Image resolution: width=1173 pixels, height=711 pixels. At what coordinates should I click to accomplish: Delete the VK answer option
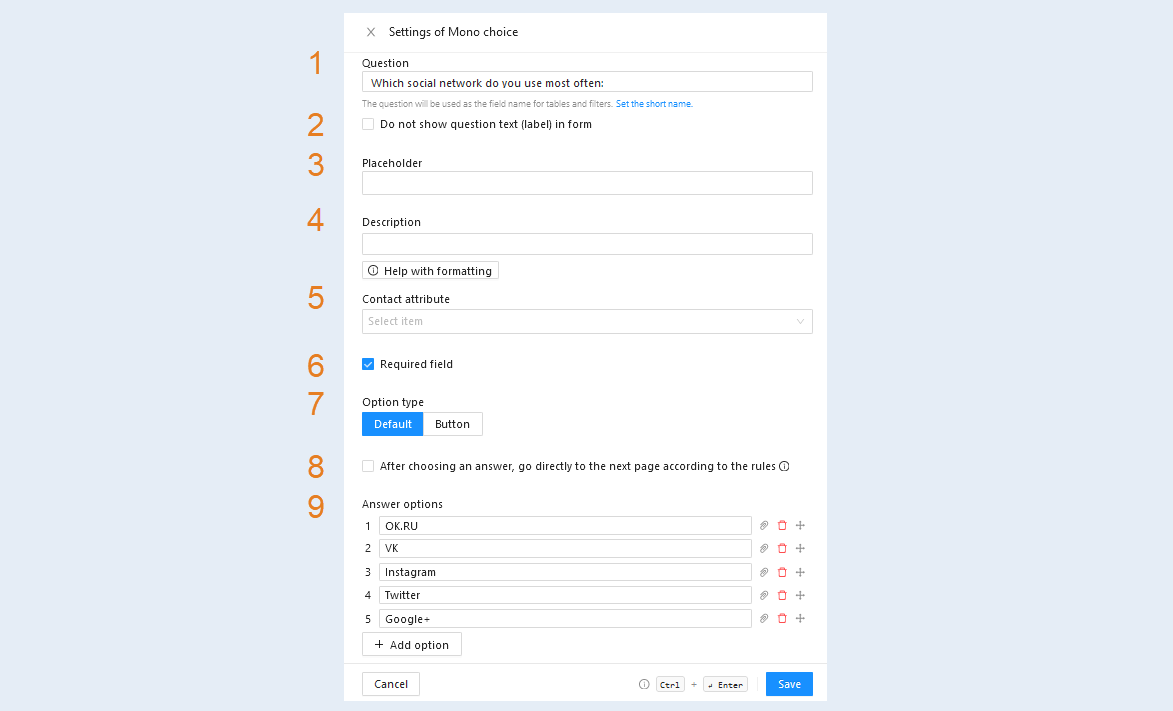[x=782, y=549]
